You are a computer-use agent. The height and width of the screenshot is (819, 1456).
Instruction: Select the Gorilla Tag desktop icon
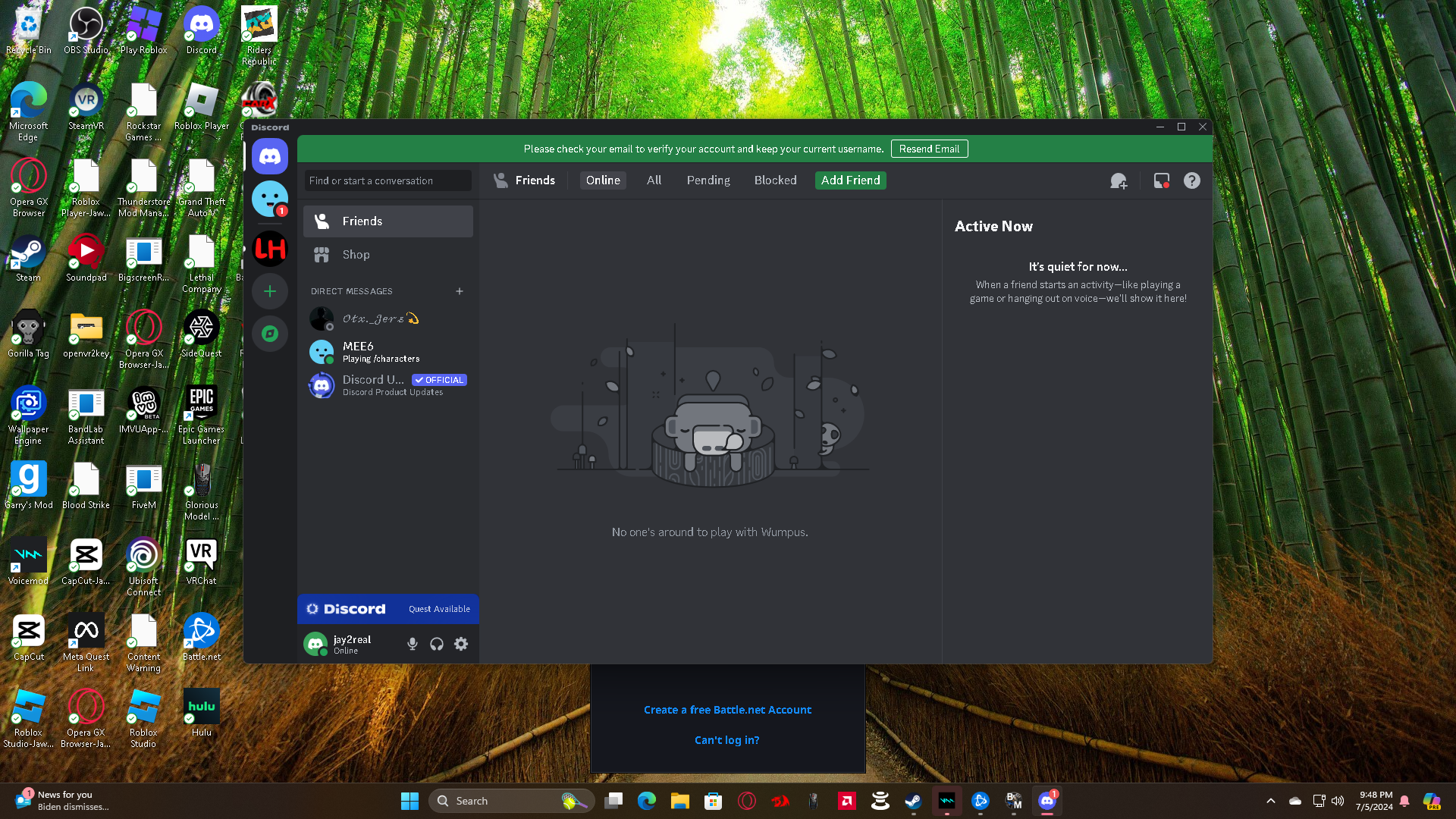click(x=29, y=335)
